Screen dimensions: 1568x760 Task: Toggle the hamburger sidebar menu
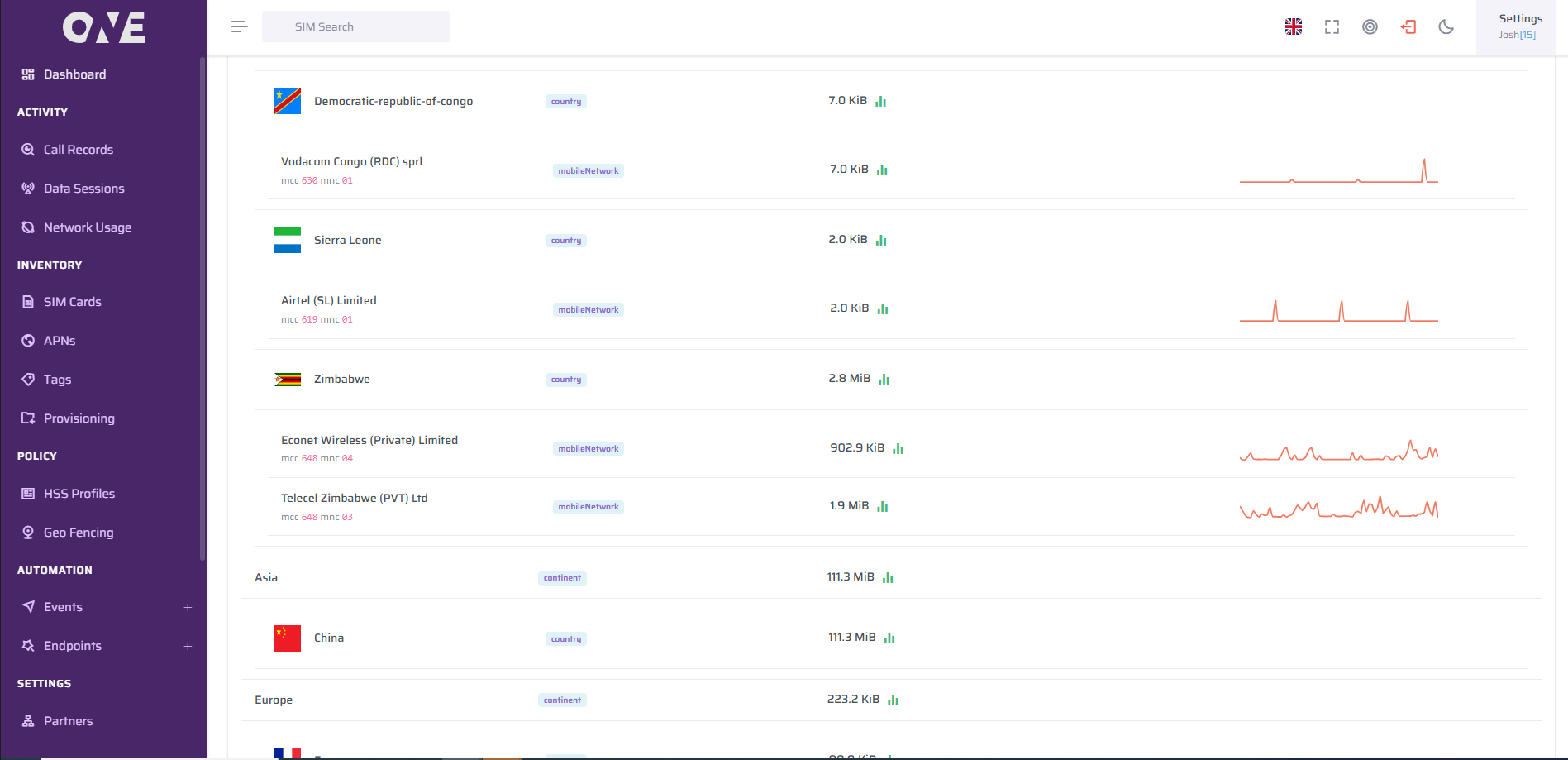point(240,26)
